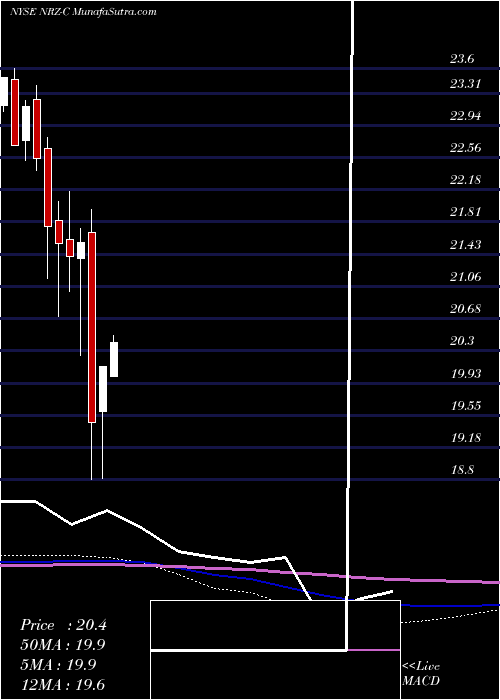This screenshot has height=700, width=500.
Task: Click the NYSE NRZ-C MunafaSutra.com title
Action: (83, 12)
